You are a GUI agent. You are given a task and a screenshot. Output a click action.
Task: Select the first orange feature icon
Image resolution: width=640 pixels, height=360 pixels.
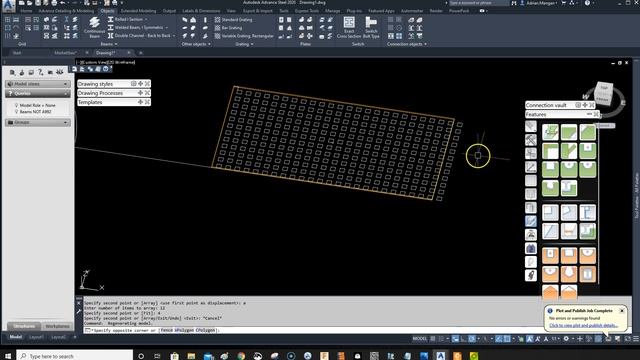(550, 256)
